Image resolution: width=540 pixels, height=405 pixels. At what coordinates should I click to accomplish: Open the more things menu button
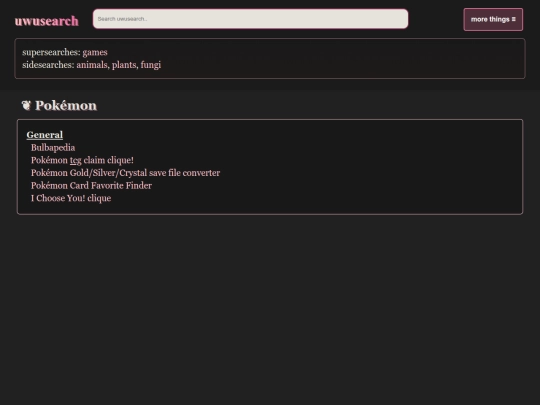493,20
